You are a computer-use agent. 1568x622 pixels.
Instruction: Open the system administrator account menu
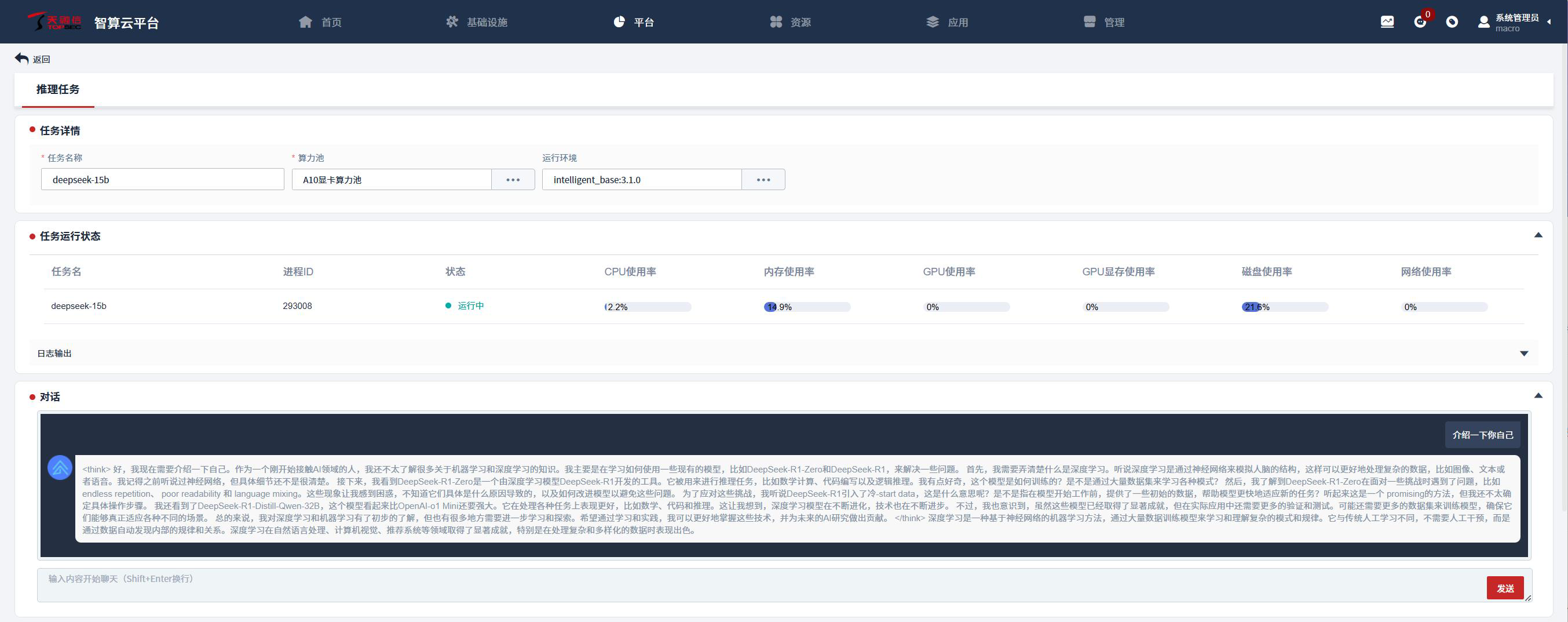click(1516, 22)
